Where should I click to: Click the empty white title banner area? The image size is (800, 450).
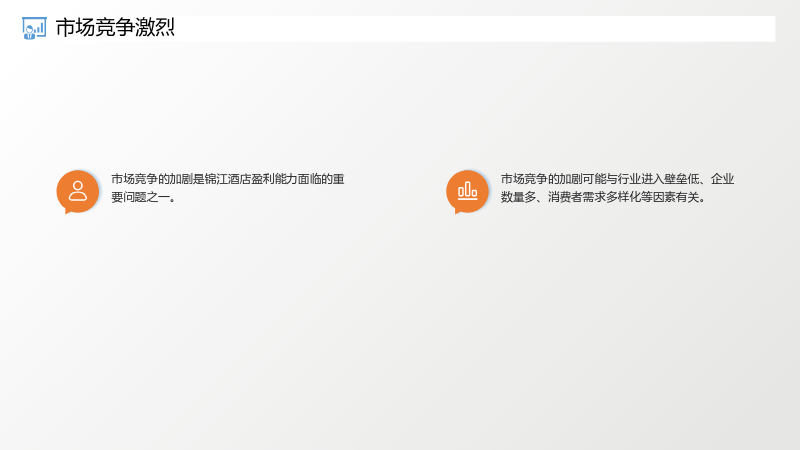[x=474, y=29]
